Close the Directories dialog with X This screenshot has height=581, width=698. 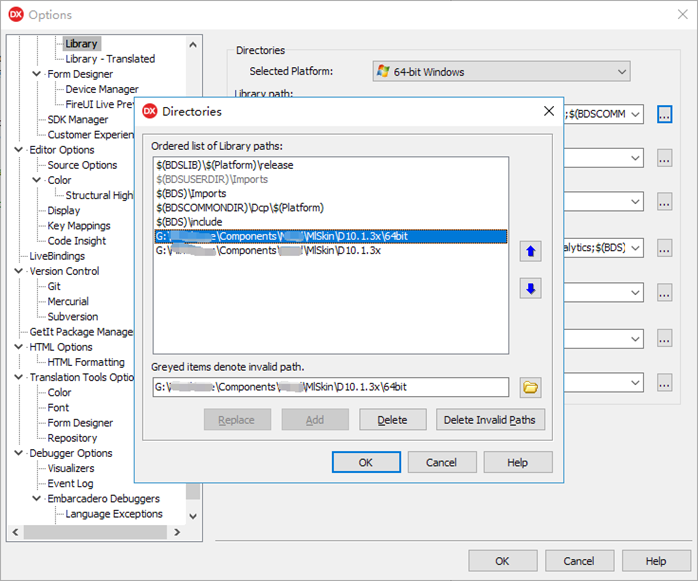tap(549, 111)
